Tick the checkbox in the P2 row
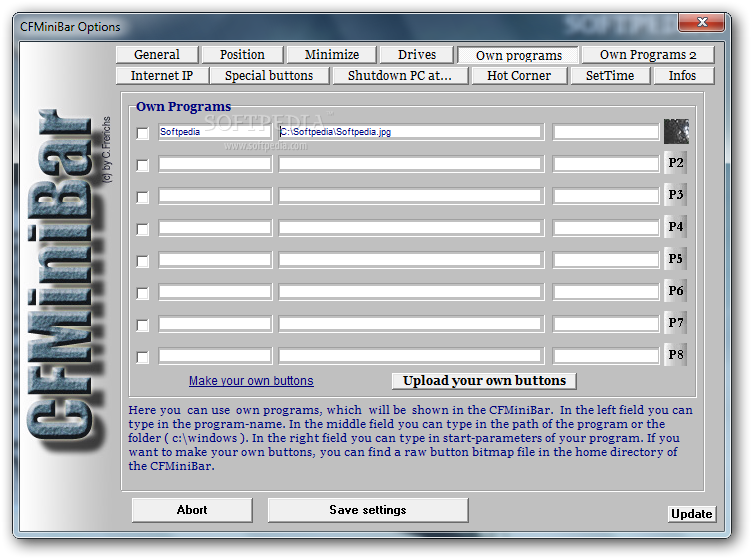This screenshot has width=752, height=559. tap(142, 165)
